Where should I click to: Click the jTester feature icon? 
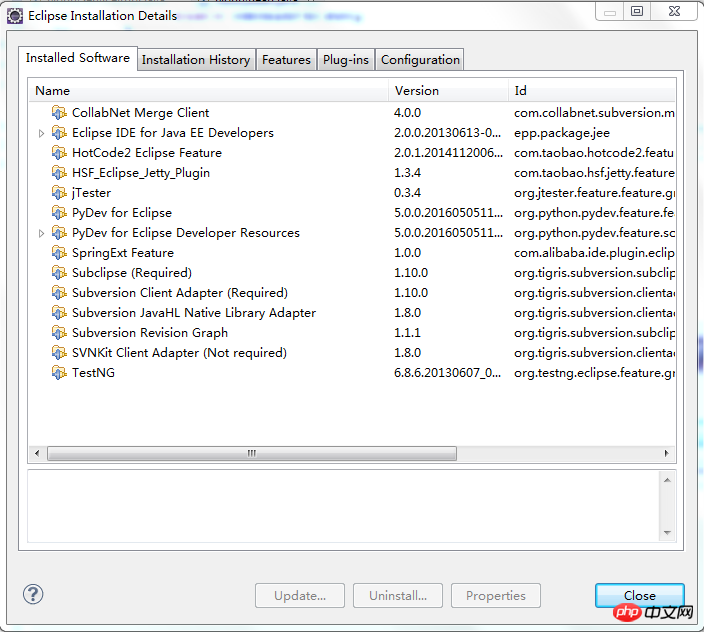pos(59,193)
